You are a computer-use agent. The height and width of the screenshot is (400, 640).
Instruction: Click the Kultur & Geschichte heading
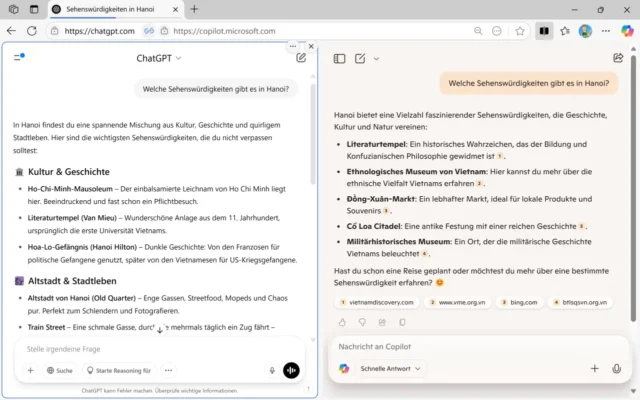click(69, 172)
